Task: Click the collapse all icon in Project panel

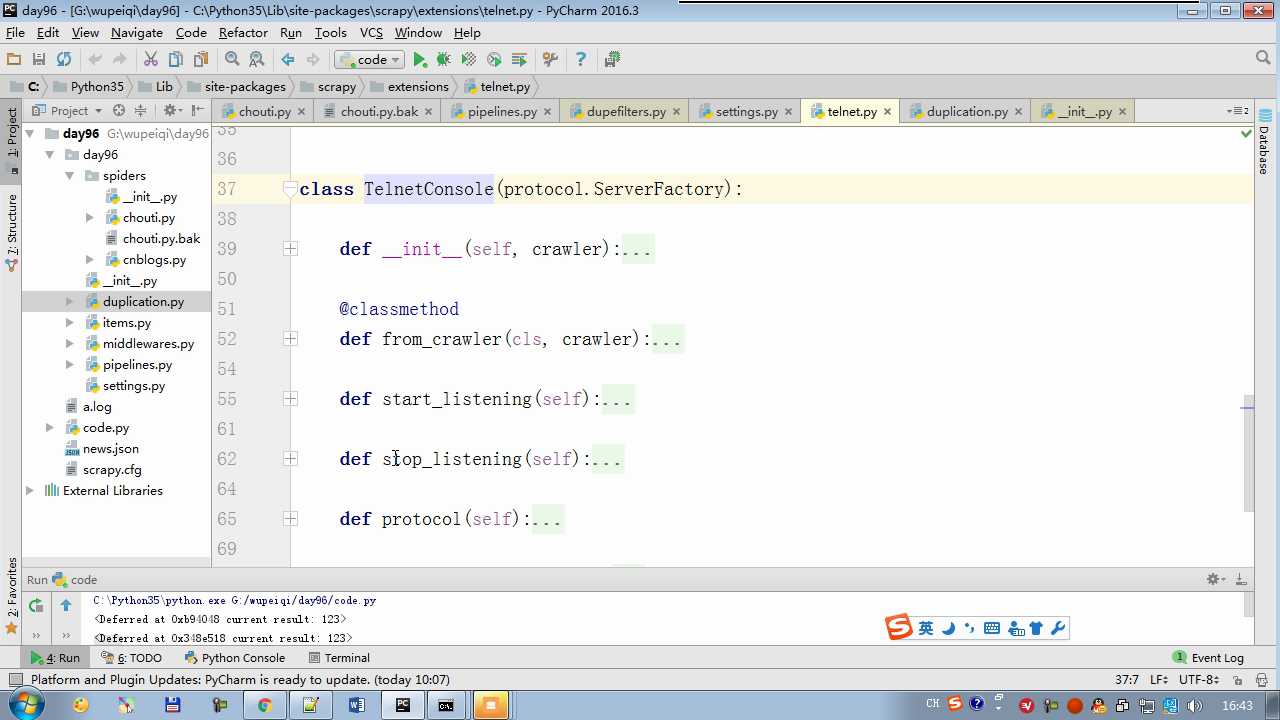Action: (140, 110)
